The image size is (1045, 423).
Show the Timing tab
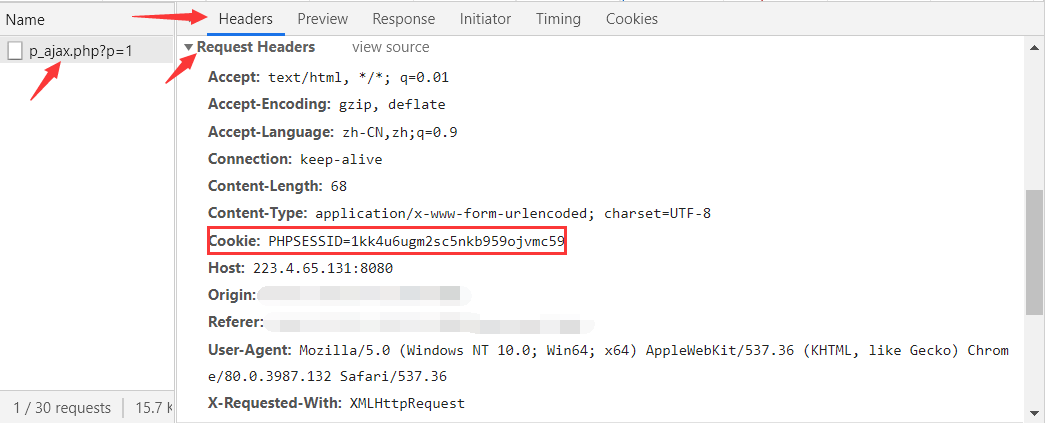click(558, 19)
